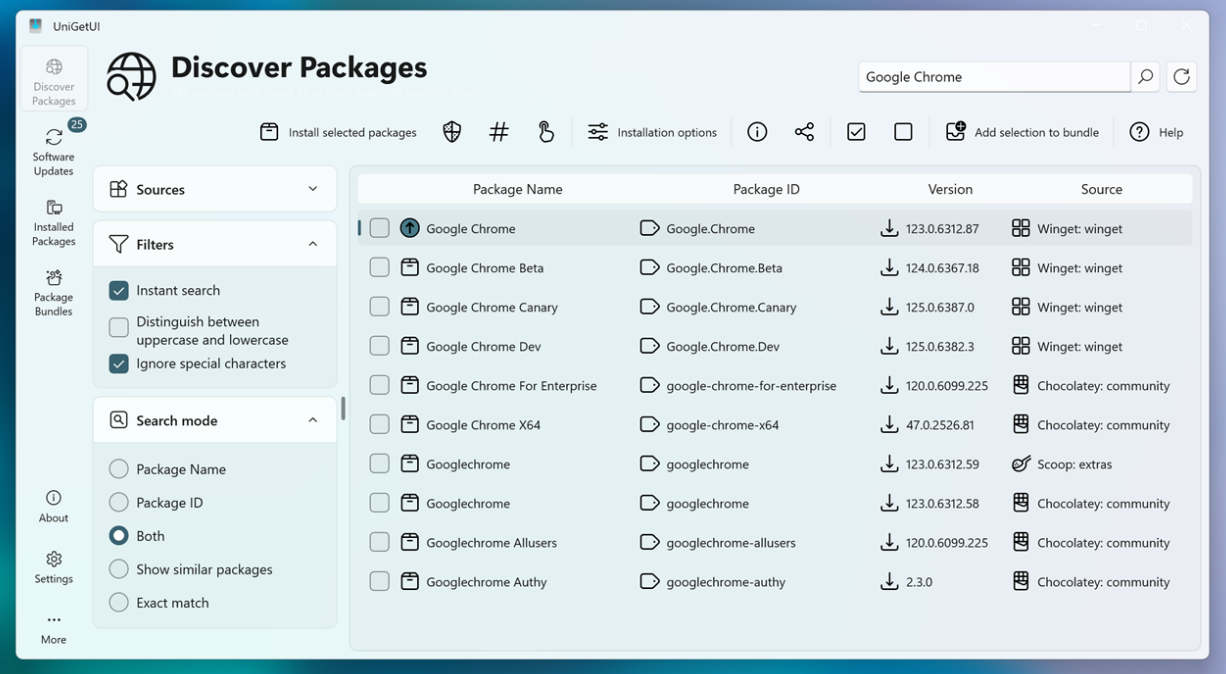This screenshot has width=1226, height=674.
Task: Click Install selected packages button
Action: coord(338,132)
